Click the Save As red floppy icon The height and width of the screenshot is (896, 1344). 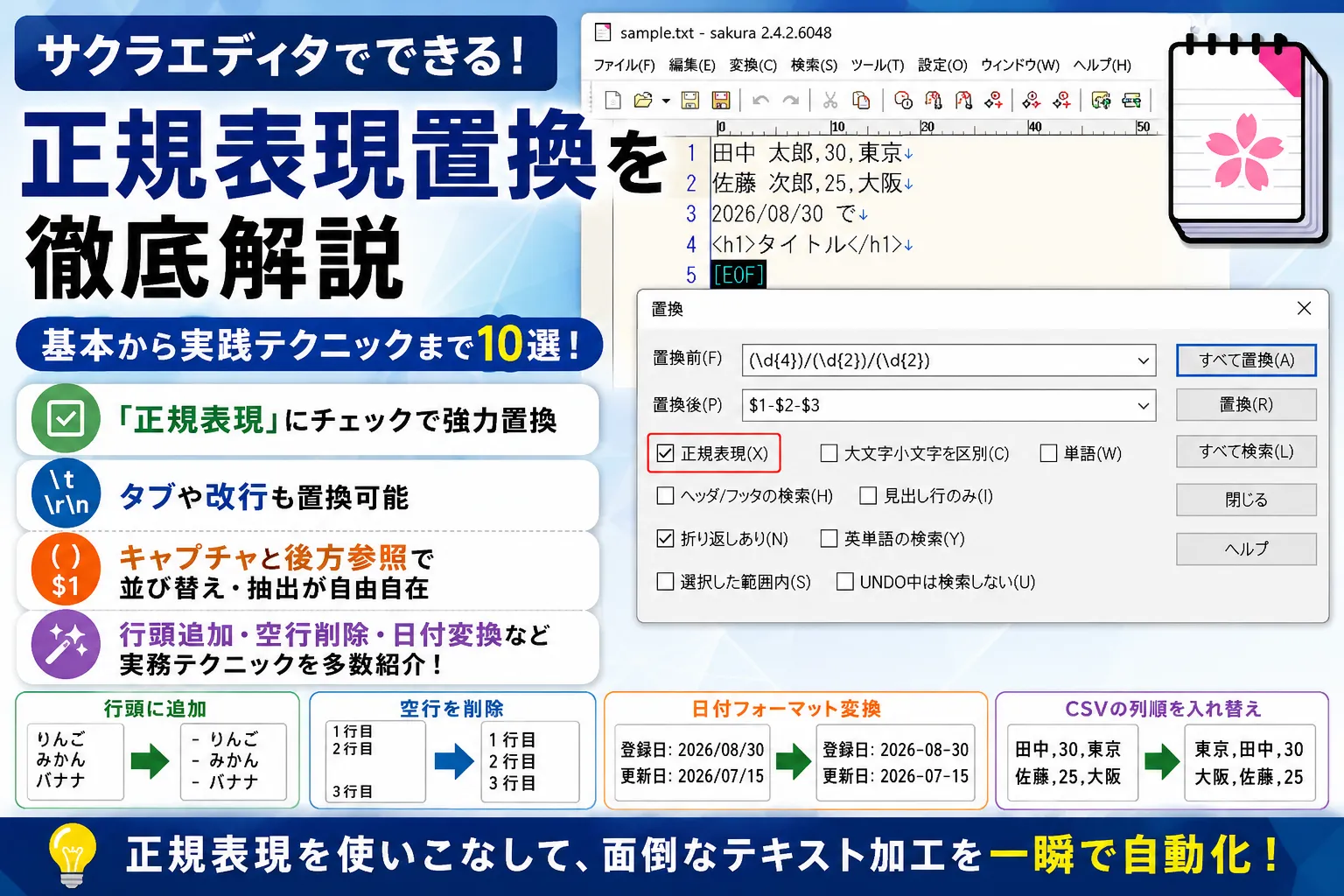[721, 101]
